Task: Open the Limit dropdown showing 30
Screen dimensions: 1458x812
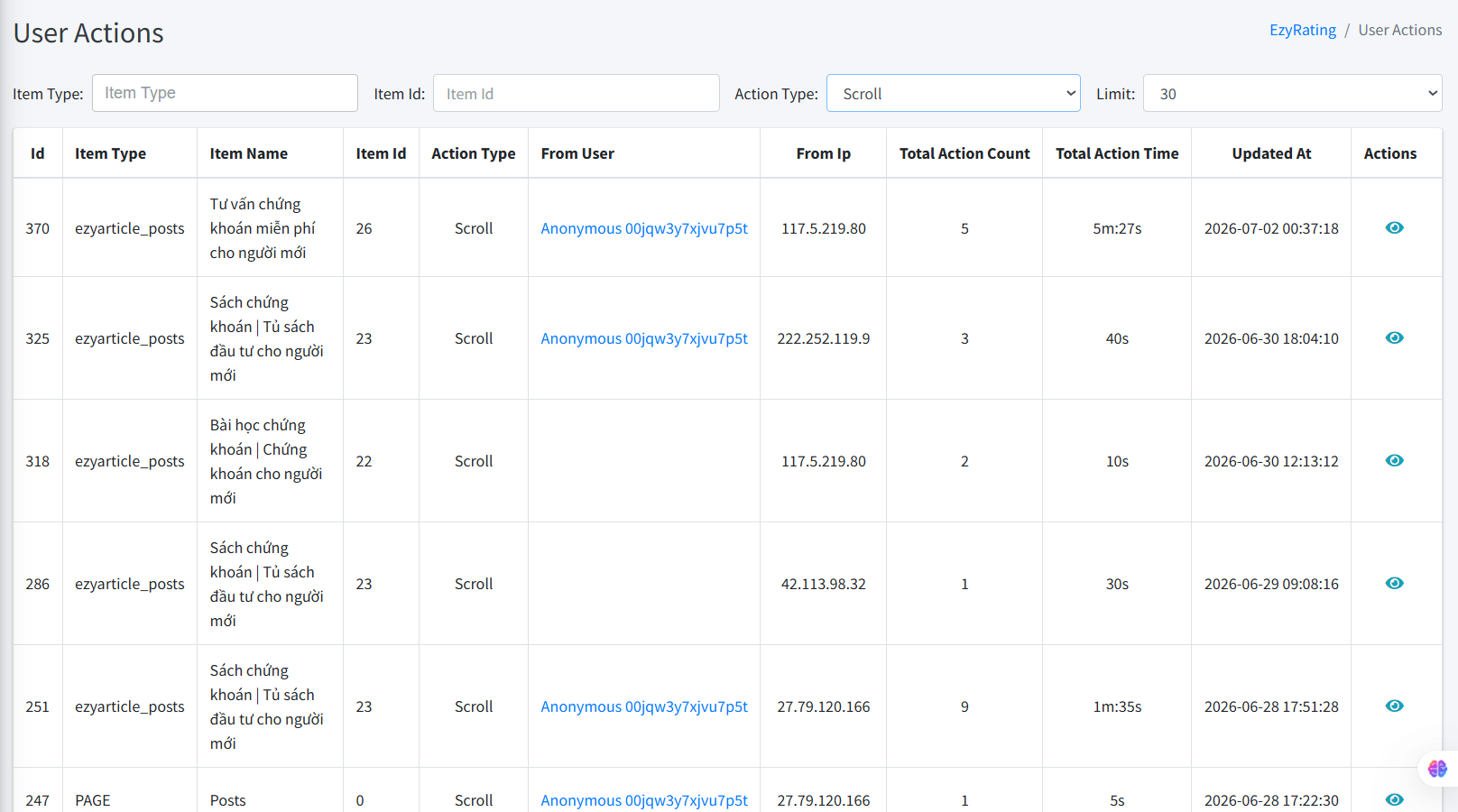Action: click(1292, 93)
